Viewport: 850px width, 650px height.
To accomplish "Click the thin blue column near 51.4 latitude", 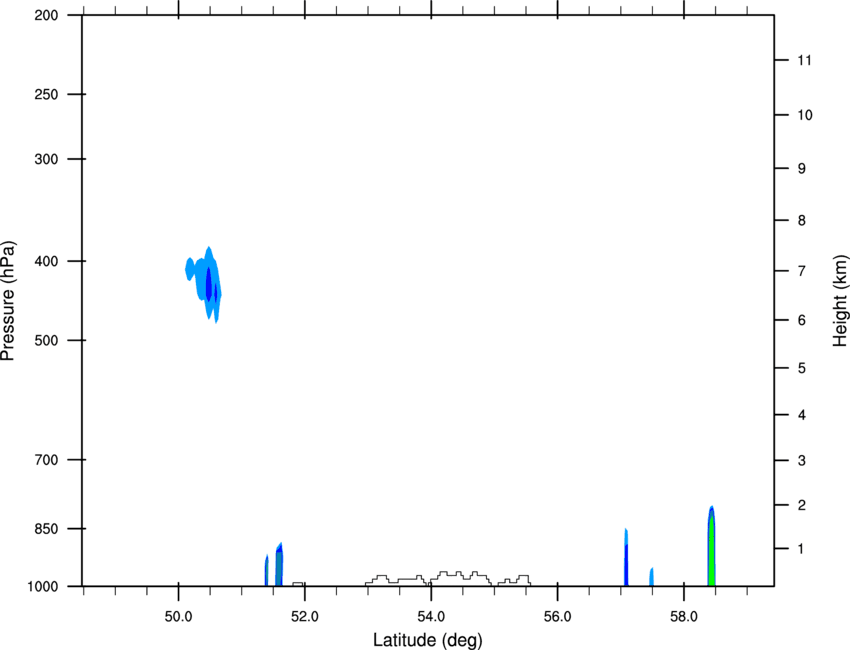I will point(266,570).
